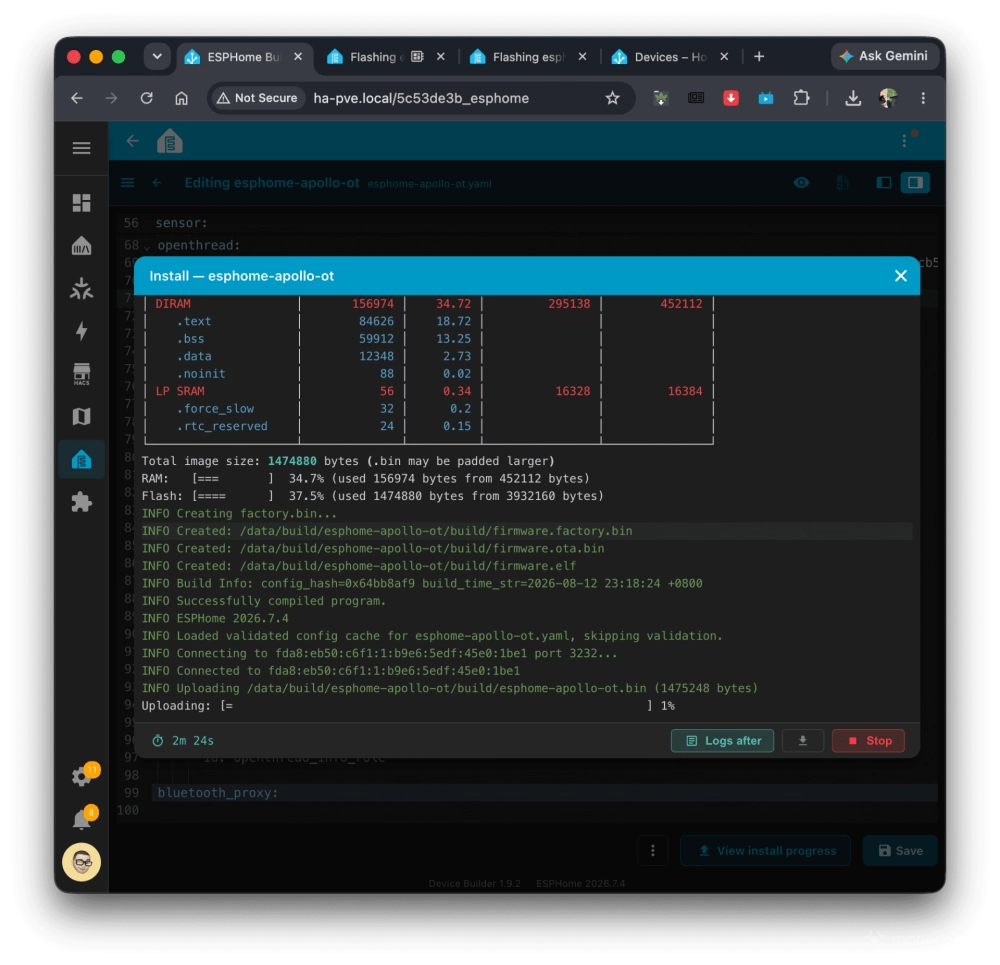This screenshot has height=965, width=1000.
Task: Open the editor footer three-dot menu
Action: 652,850
